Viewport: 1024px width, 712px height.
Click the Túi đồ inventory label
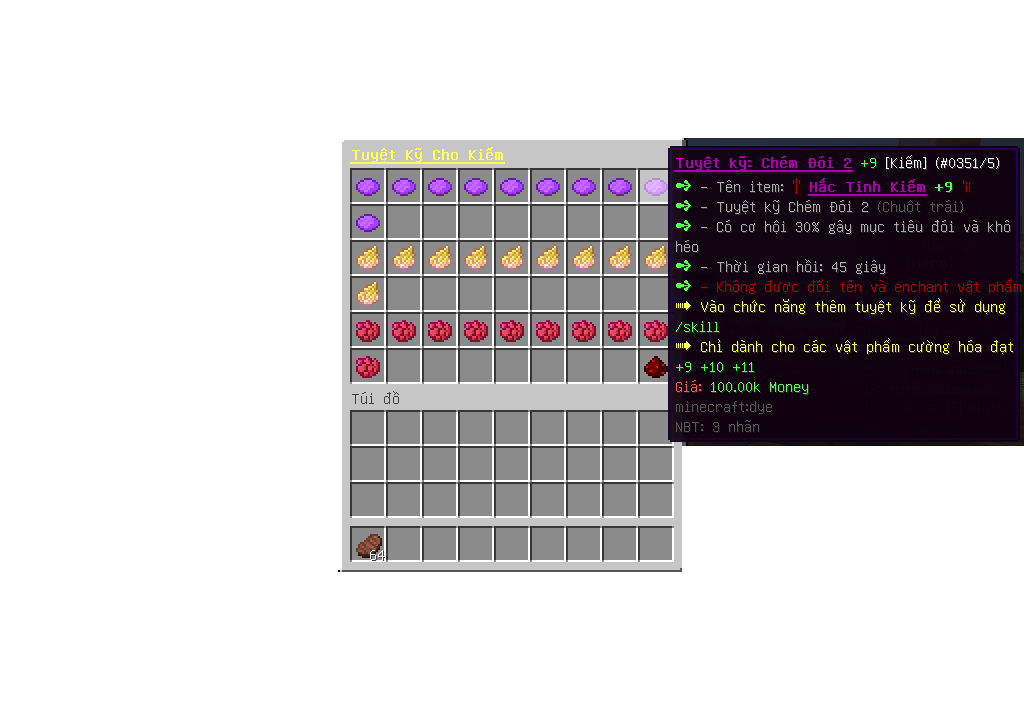pyautogui.click(x=376, y=398)
